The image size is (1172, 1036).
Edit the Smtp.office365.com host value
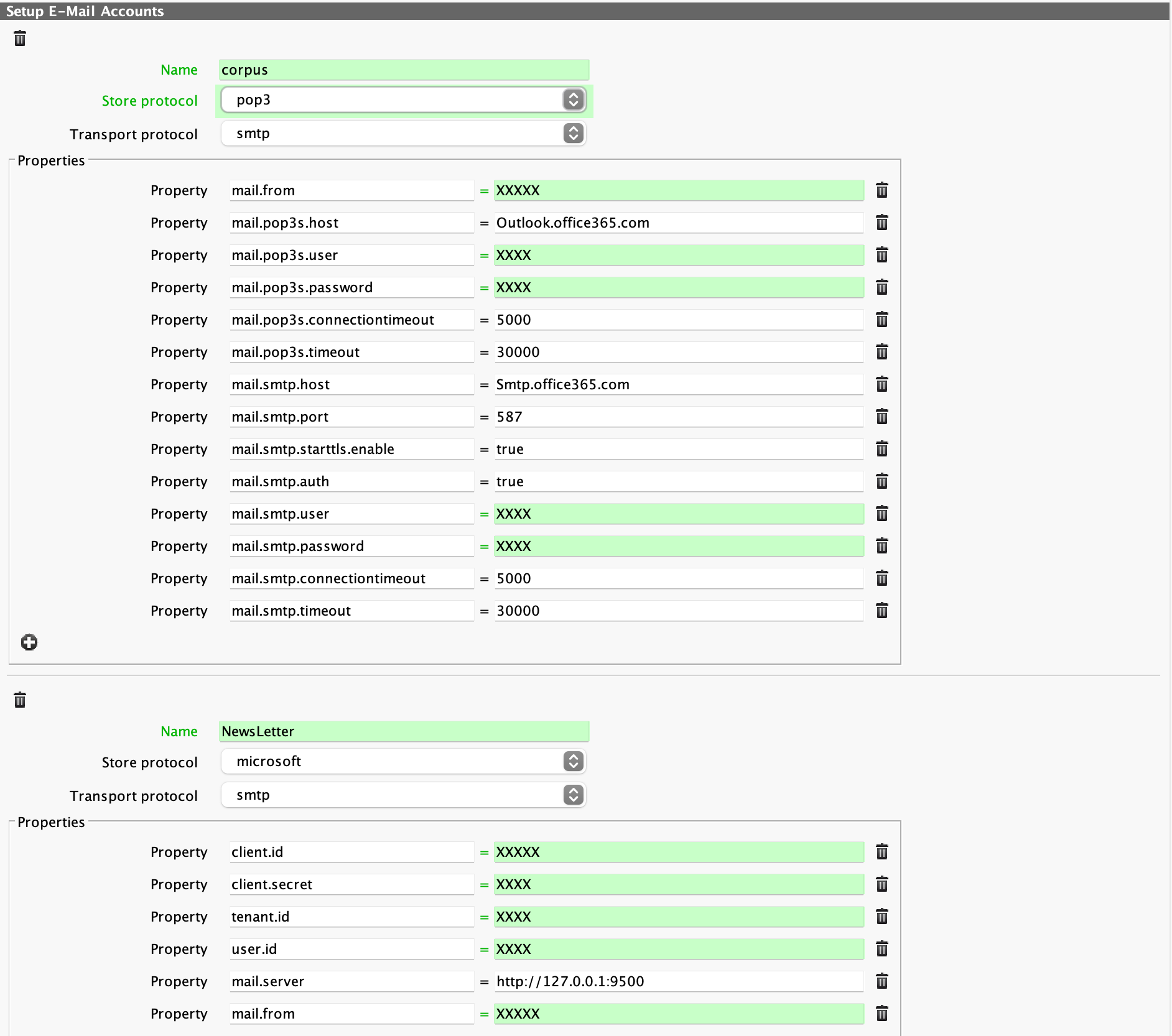(x=678, y=384)
